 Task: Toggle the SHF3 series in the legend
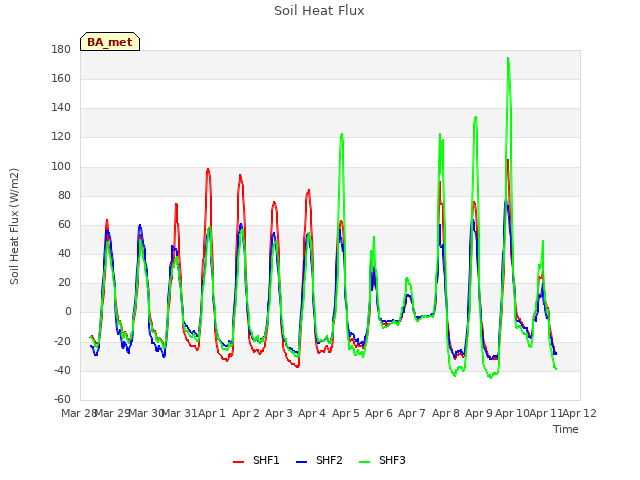coord(382,460)
